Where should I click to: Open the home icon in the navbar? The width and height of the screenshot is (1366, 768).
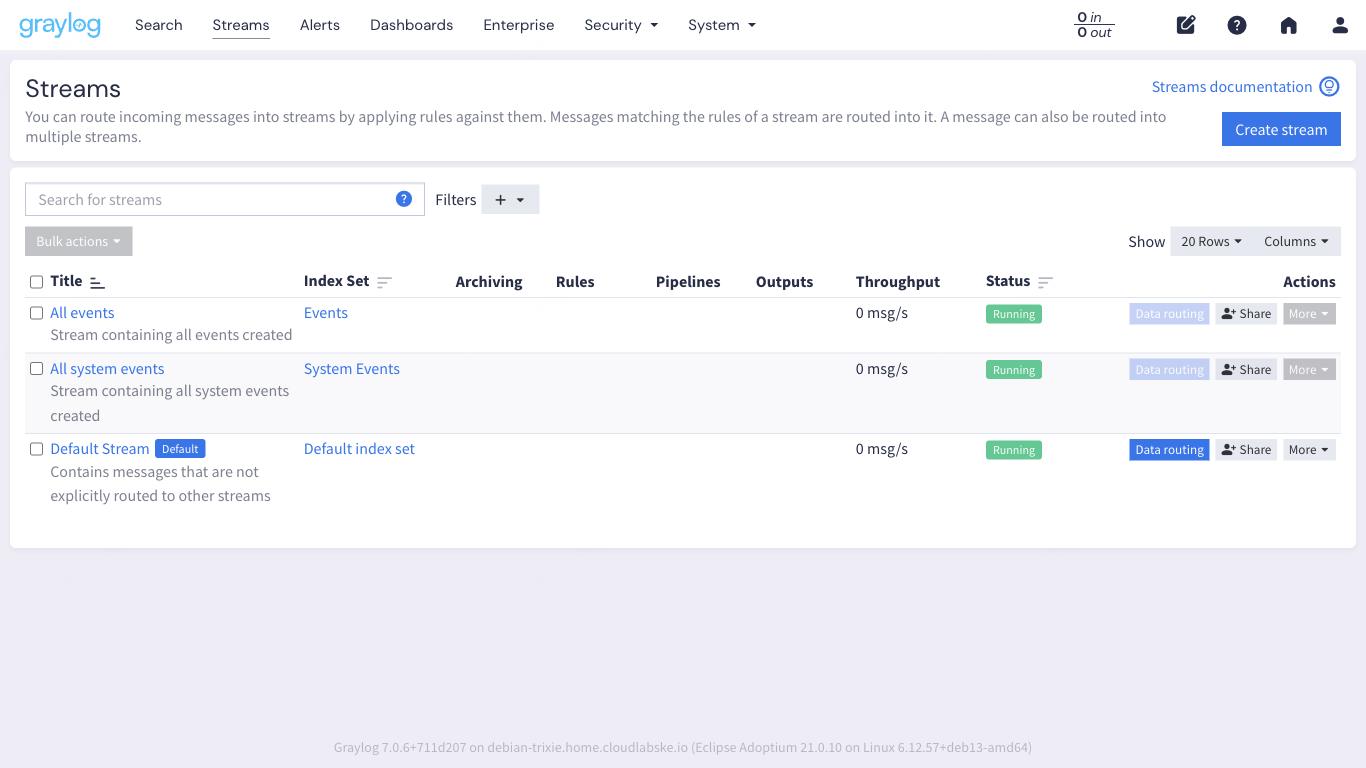pyautogui.click(x=1288, y=25)
